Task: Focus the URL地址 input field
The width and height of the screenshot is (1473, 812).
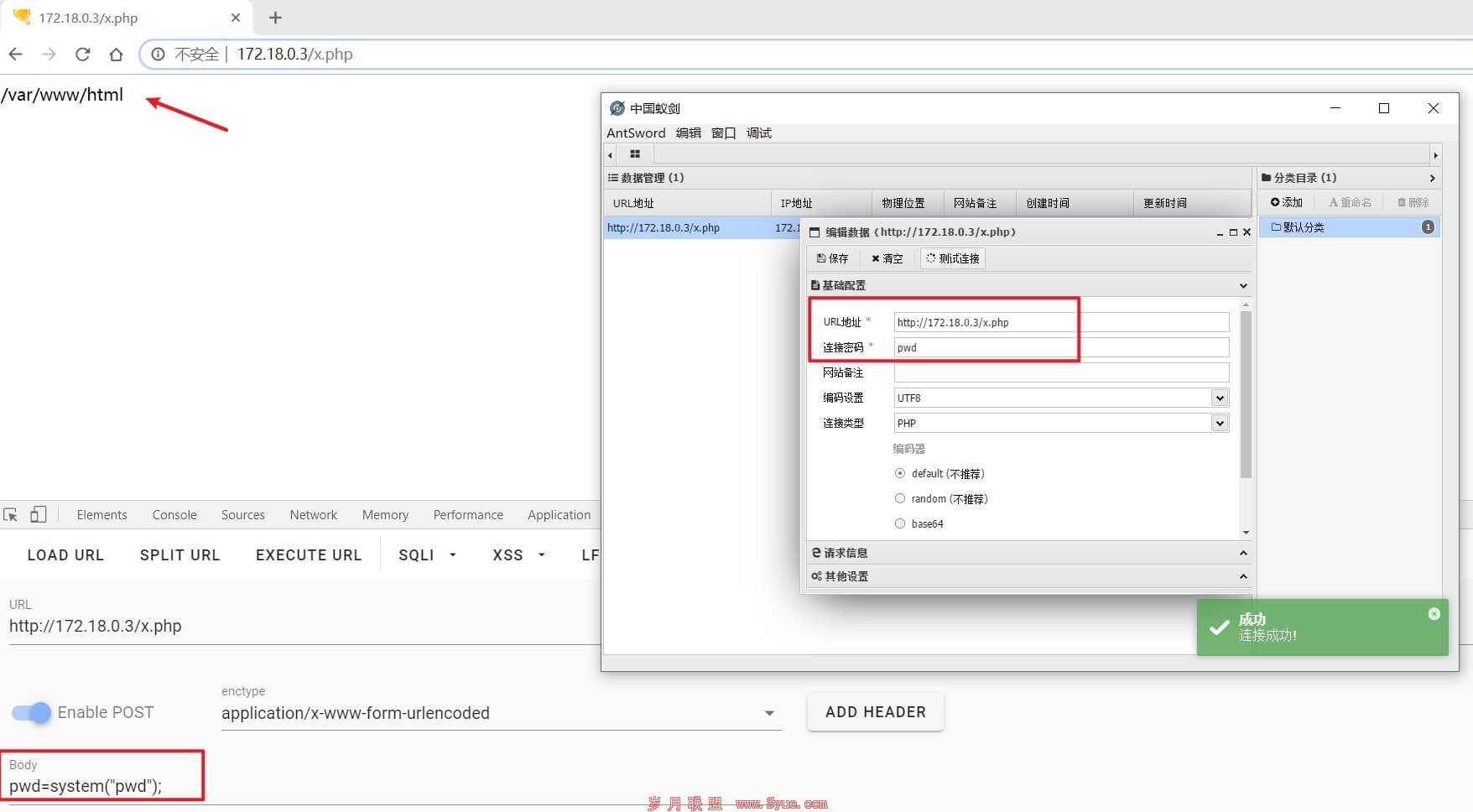Action: coord(1061,323)
